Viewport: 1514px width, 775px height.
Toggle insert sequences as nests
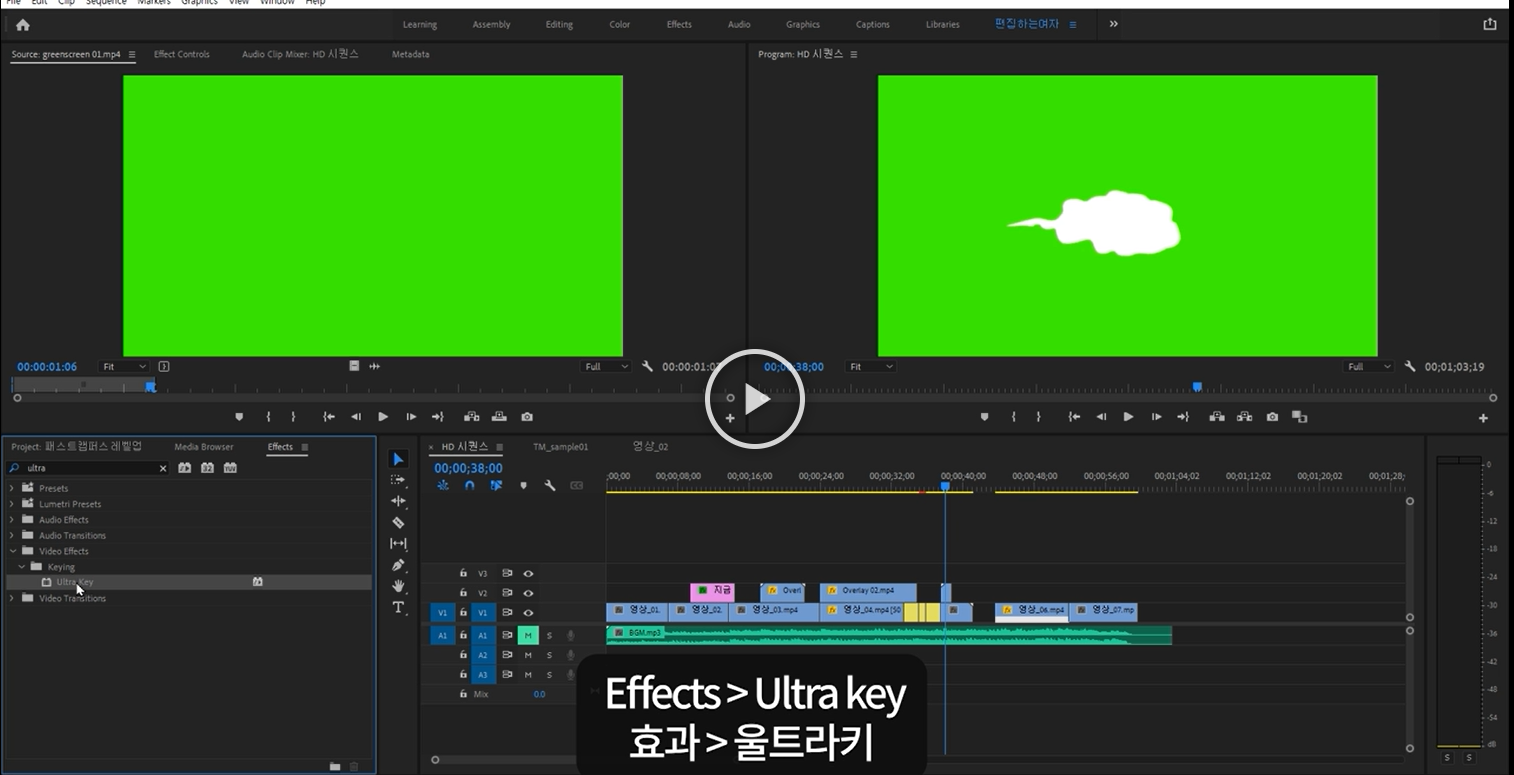coord(443,485)
